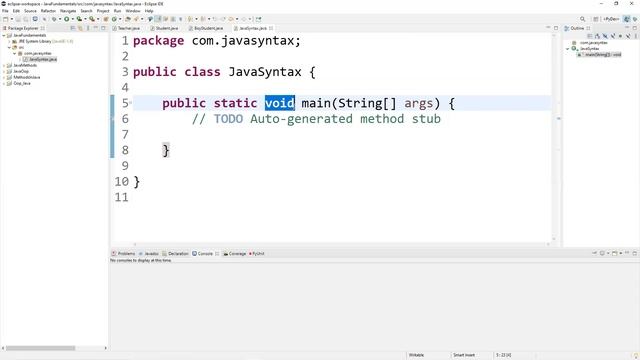Toggle Hide Non-Public Members in Outline
640x360 pixels.
620,36
